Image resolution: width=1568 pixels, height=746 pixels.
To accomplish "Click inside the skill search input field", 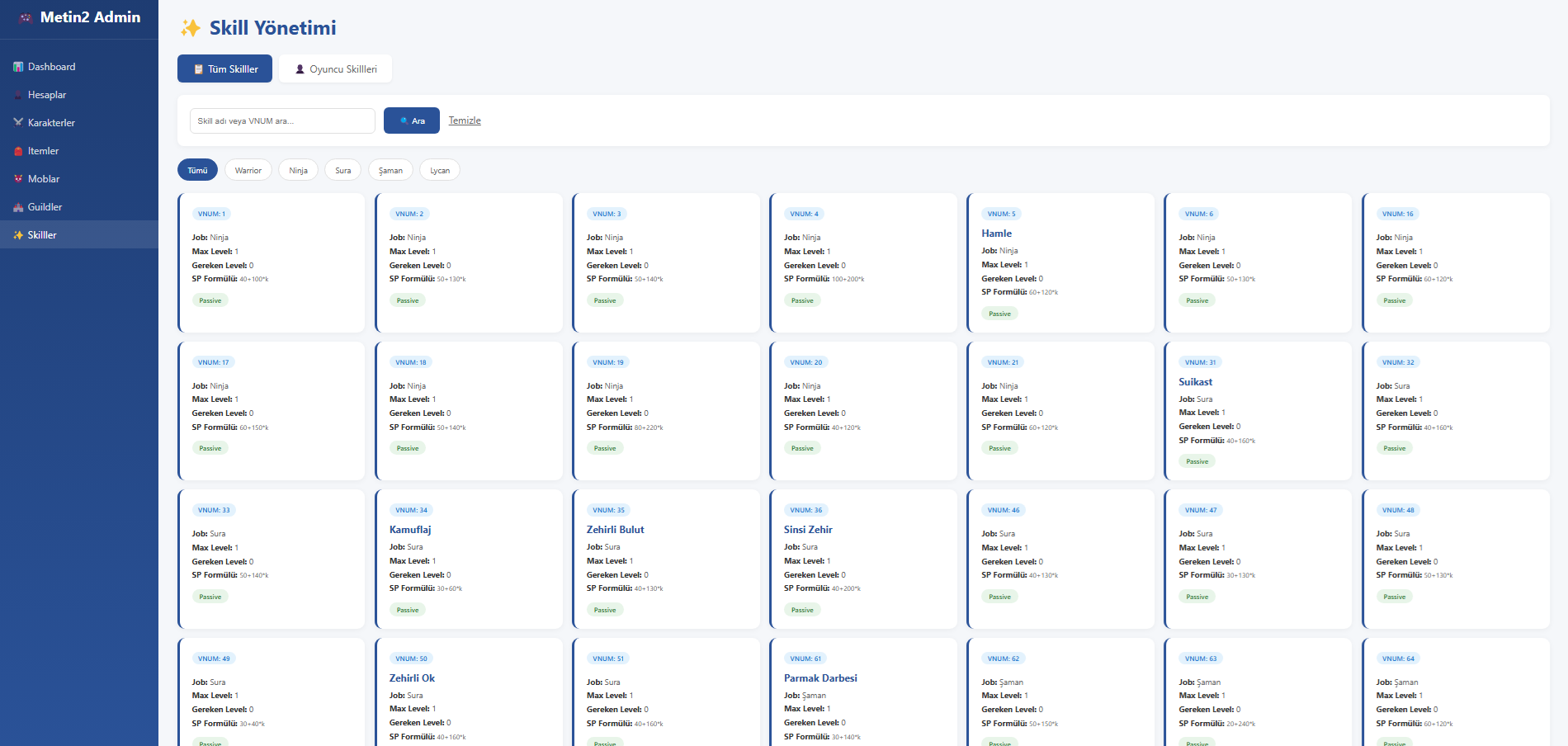I will tap(282, 120).
